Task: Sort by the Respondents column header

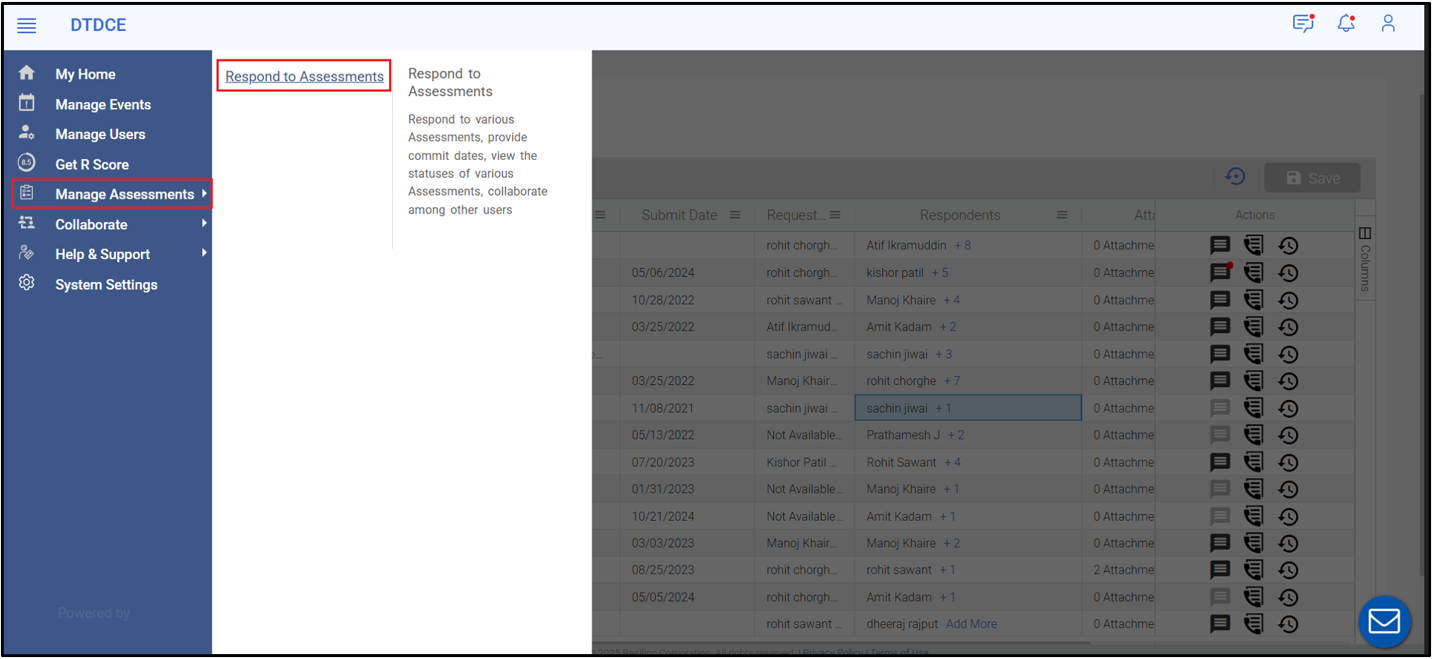Action: click(960, 215)
